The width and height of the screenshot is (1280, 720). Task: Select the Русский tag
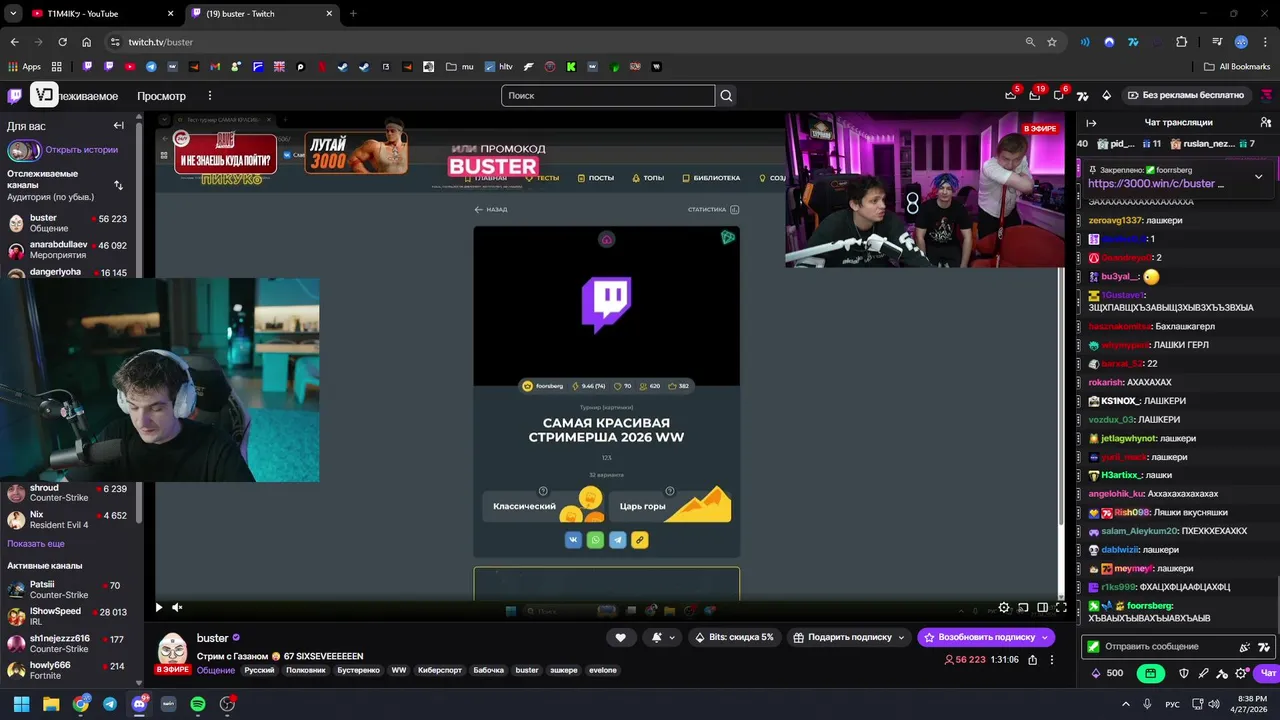[x=259, y=670]
